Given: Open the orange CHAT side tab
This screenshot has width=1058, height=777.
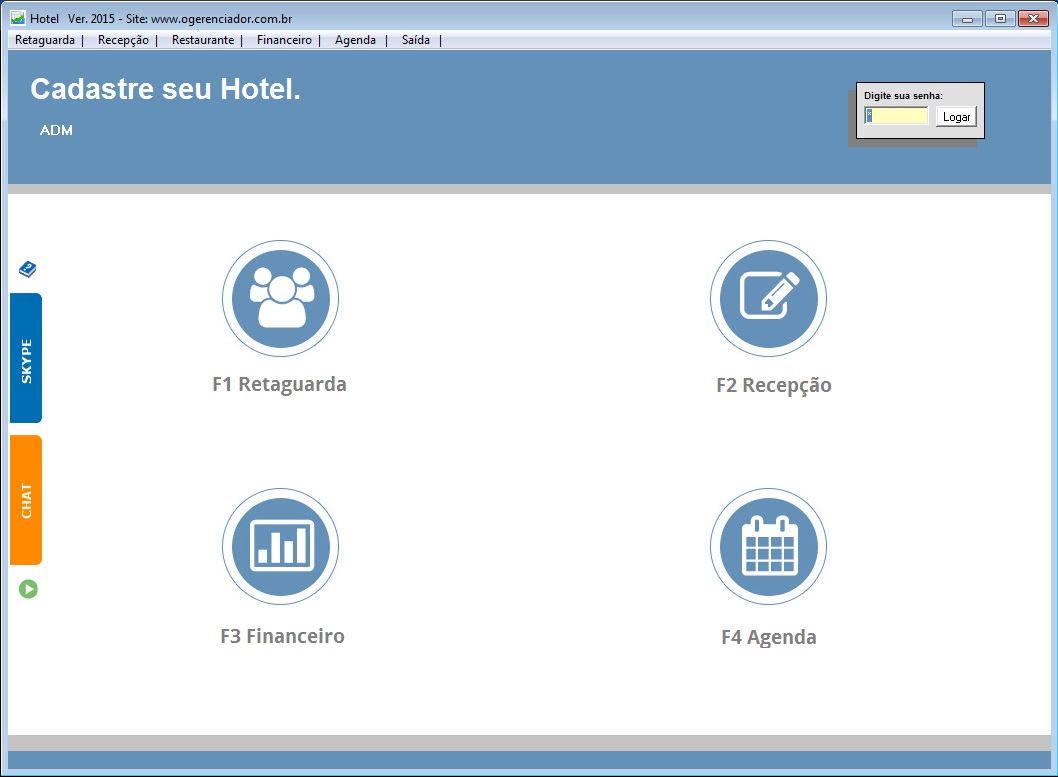Looking at the screenshot, I should coord(26,500).
